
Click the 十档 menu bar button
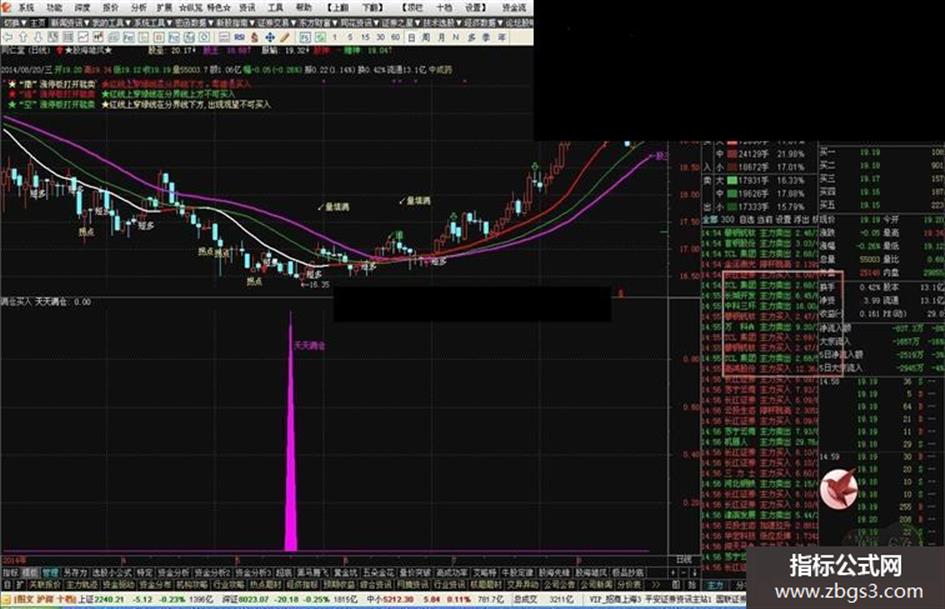click(444, 7)
